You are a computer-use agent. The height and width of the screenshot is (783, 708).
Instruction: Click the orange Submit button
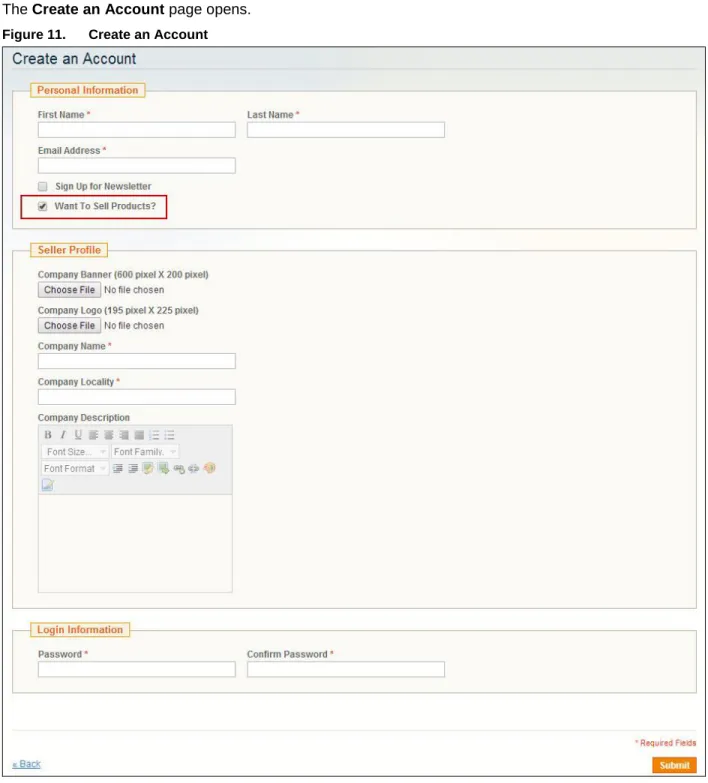[674, 765]
